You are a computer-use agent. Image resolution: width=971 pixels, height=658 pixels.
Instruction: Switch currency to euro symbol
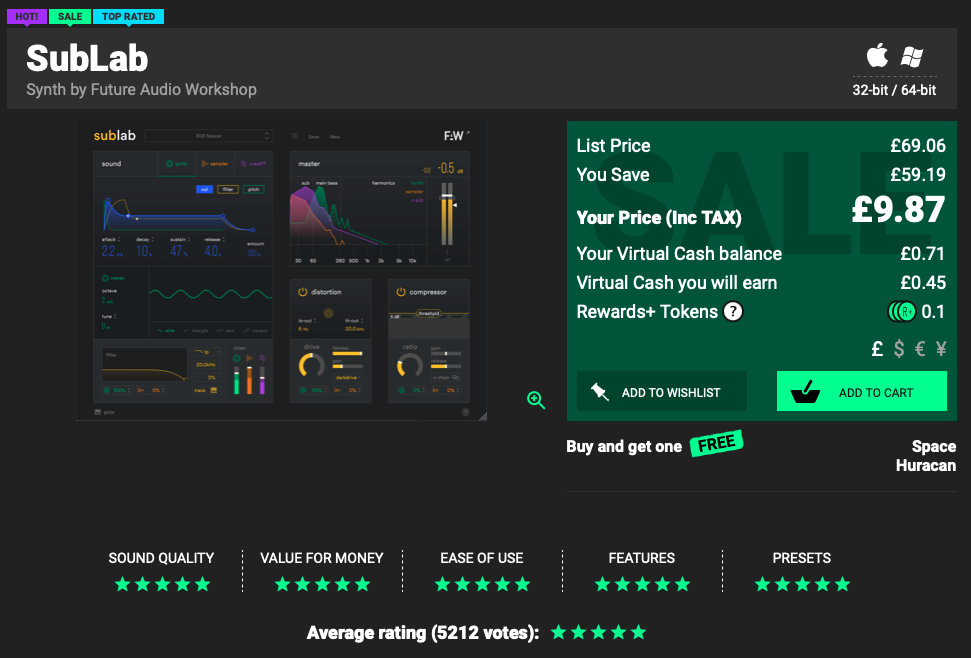tap(920, 349)
